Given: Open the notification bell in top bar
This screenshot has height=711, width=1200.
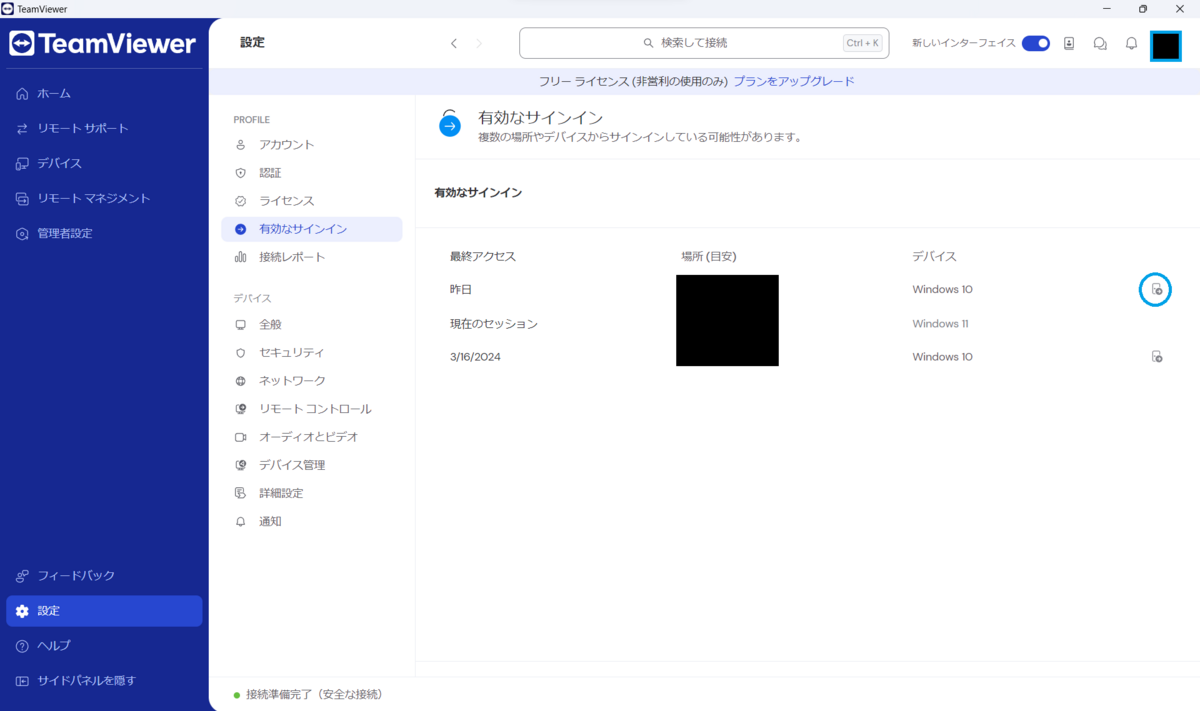Looking at the screenshot, I should [1132, 43].
